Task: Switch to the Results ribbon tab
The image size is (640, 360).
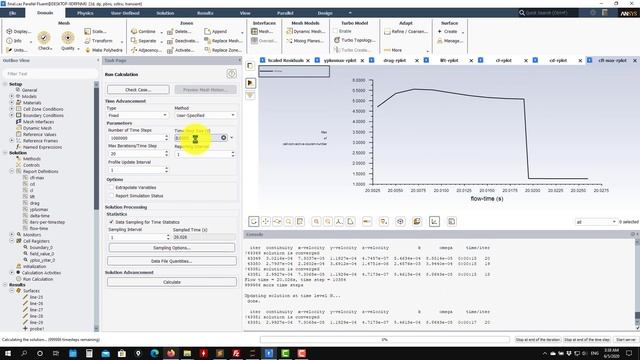Action: pyautogui.click(x=205, y=13)
